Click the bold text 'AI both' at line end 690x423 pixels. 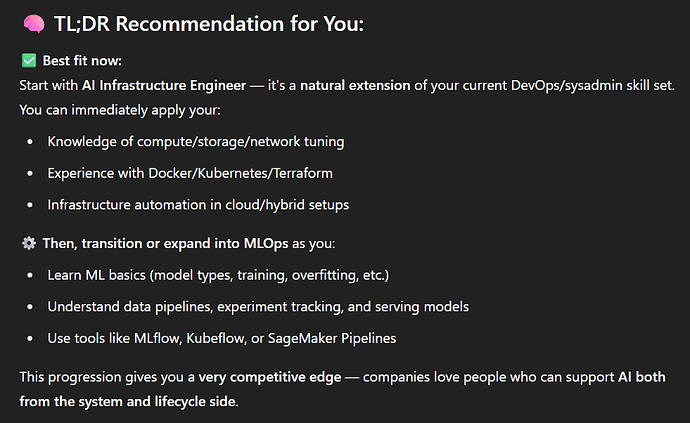coord(642,377)
